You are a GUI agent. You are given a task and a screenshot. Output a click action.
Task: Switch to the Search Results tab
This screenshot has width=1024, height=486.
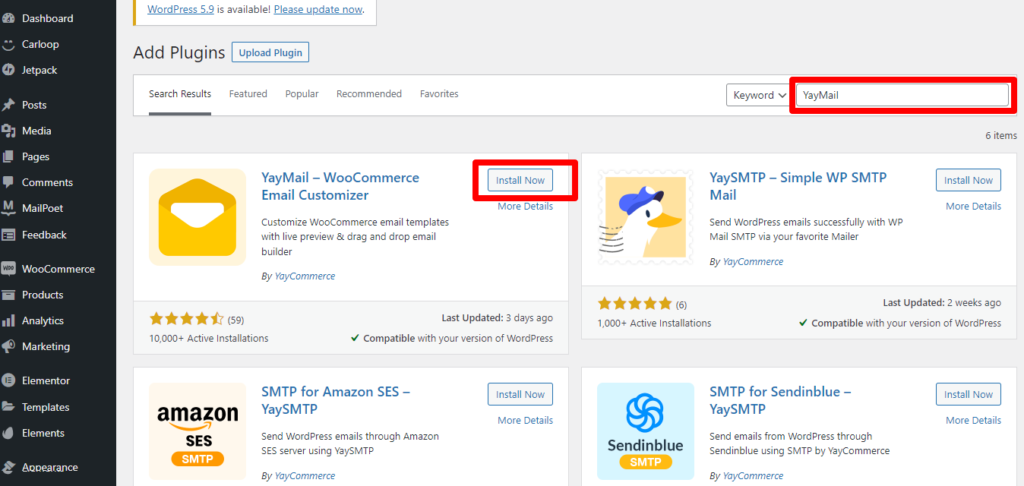coord(180,94)
